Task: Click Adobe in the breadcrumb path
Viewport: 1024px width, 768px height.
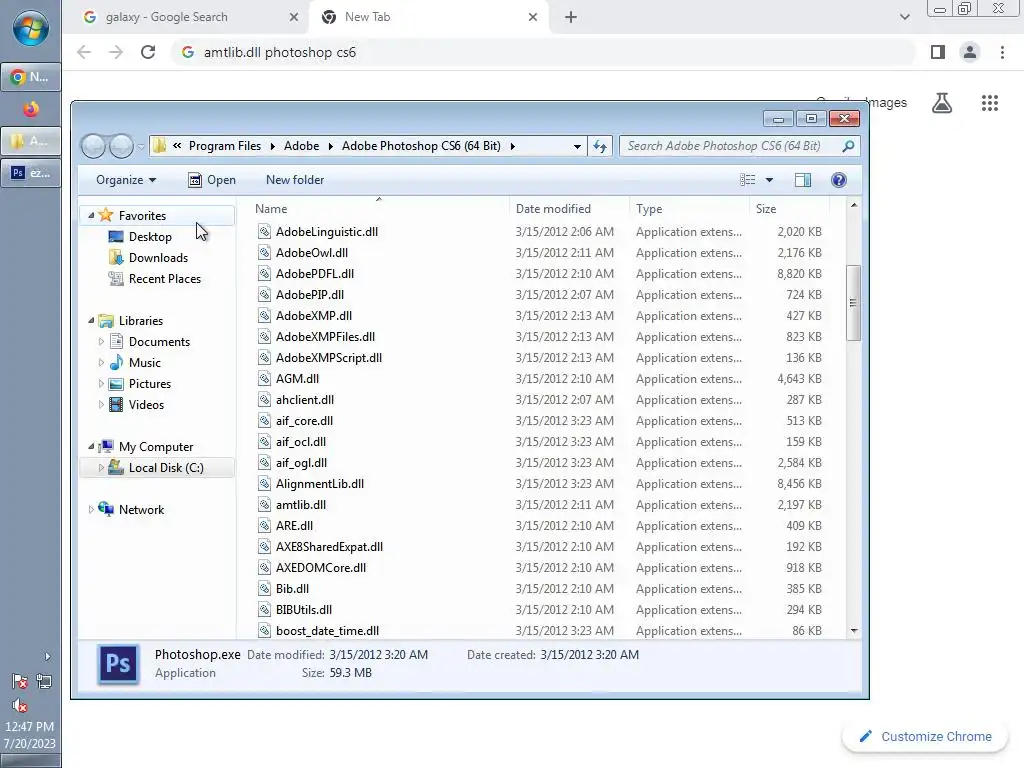Action: point(302,146)
